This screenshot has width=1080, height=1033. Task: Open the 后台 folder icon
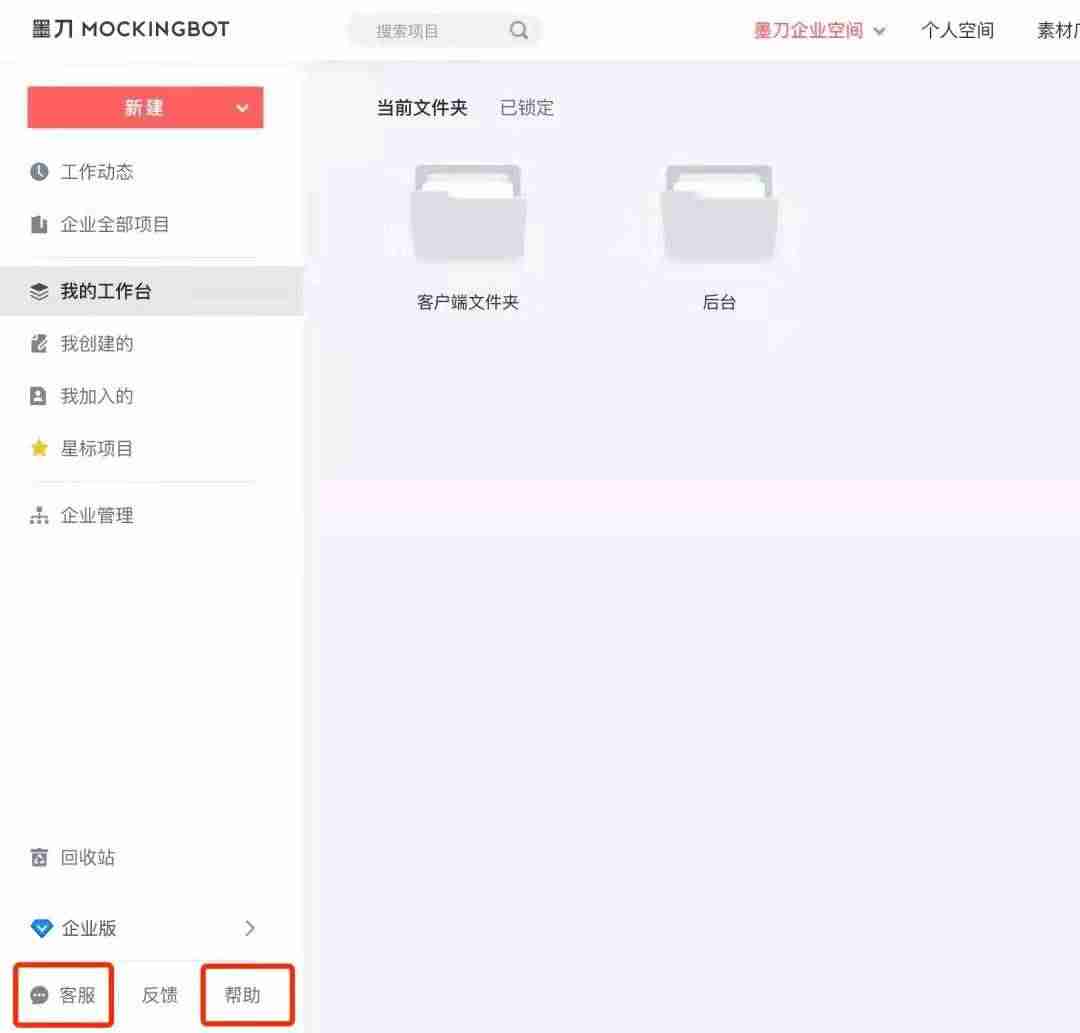click(719, 213)
